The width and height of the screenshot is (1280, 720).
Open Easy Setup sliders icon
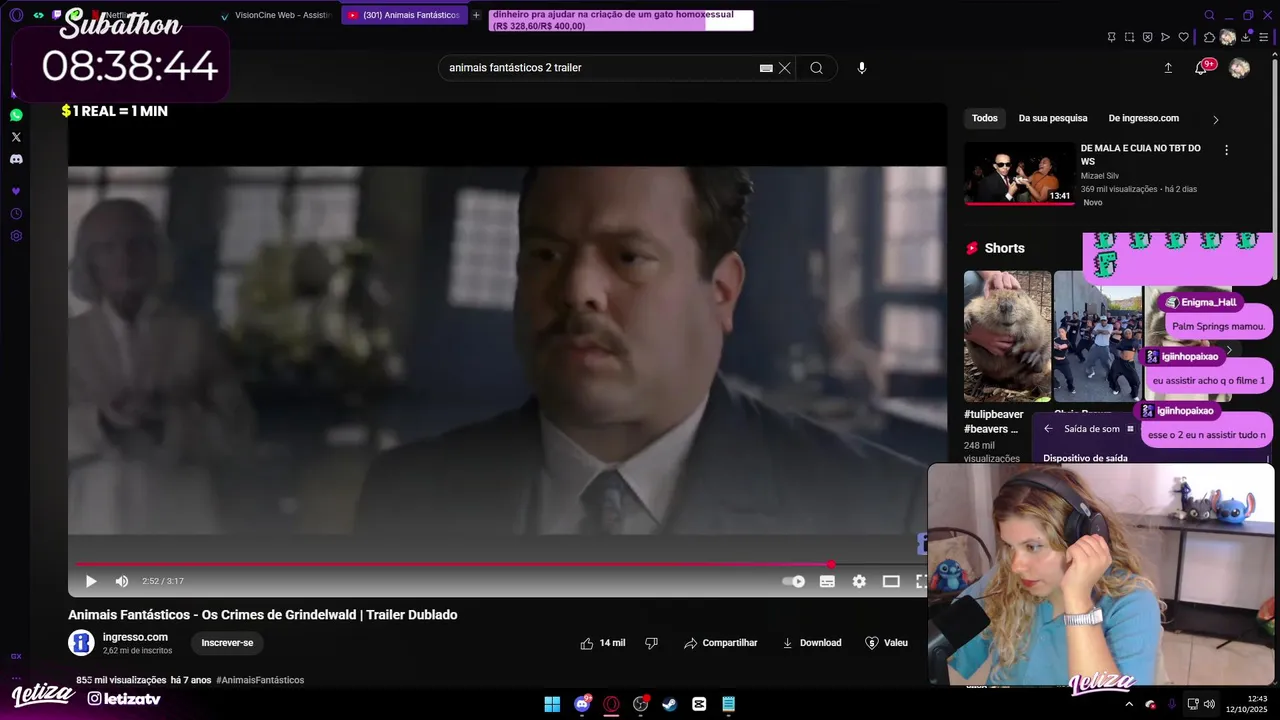pyautogui.click(x=1264, y=37)
